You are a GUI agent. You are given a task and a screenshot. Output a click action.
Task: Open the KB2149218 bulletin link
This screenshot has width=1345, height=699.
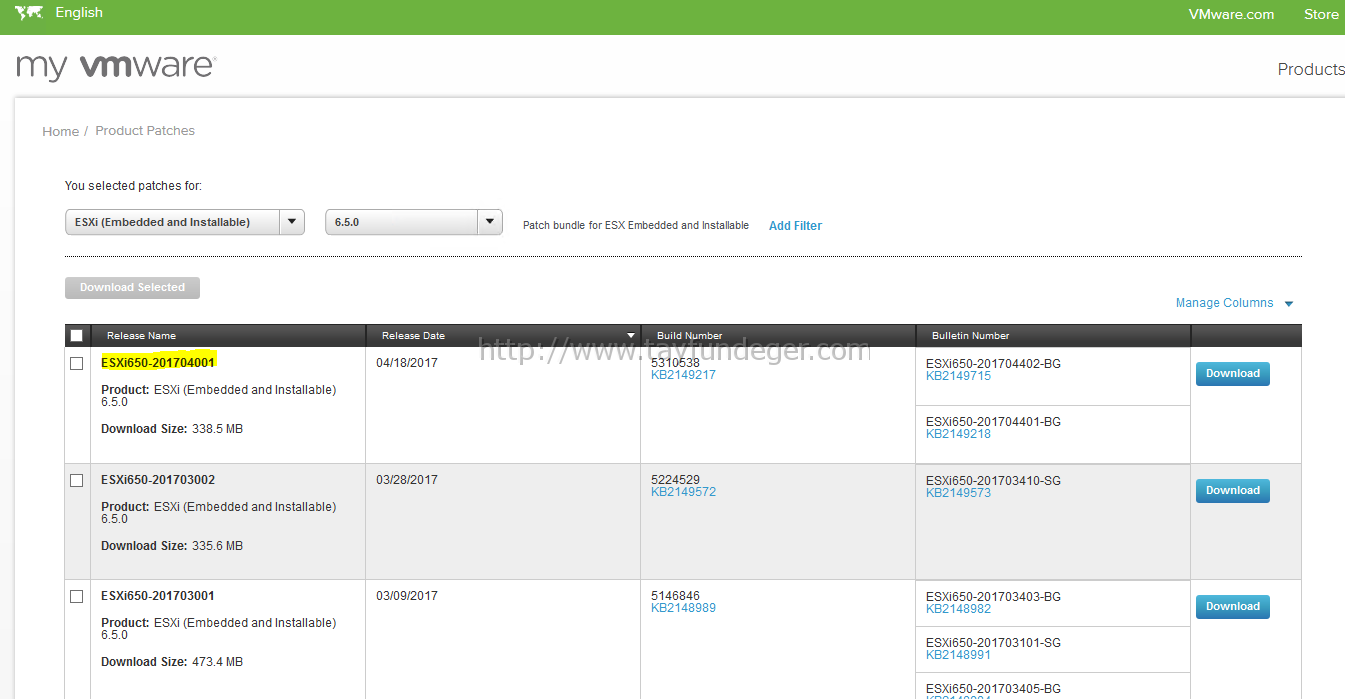958,434
